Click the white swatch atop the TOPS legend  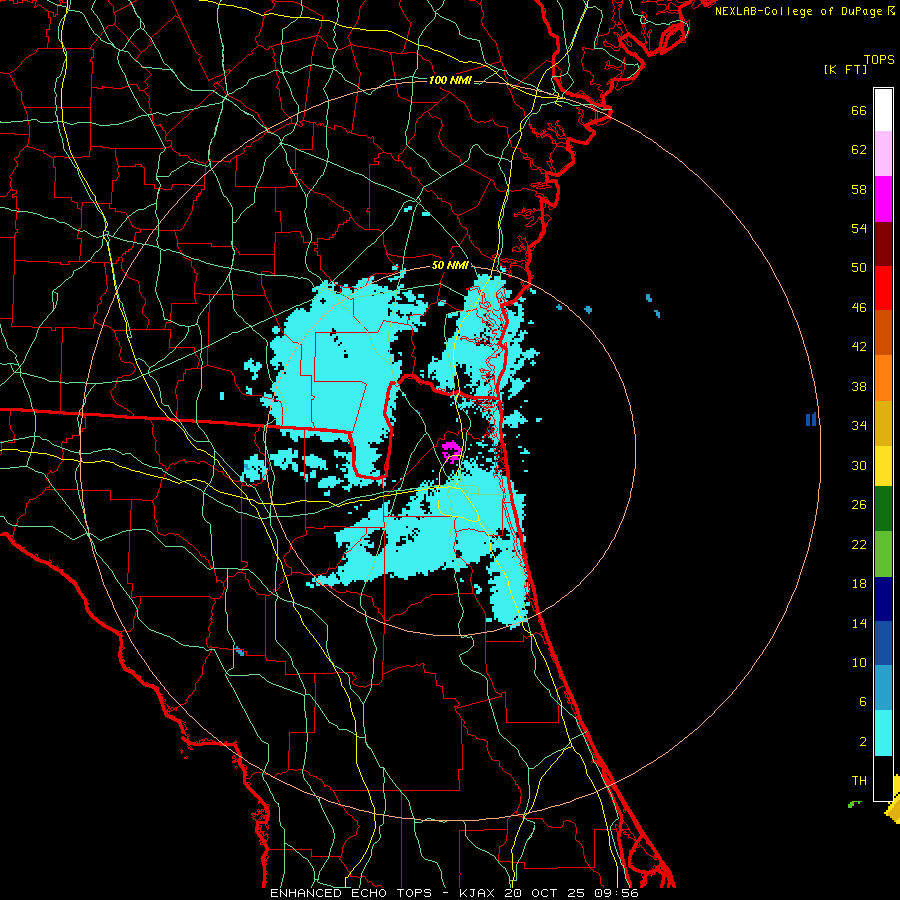[883, 110]
